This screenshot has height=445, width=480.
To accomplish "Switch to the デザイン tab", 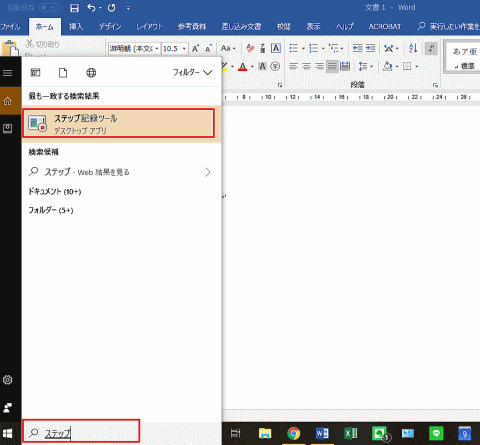I will click(x=110, y=27).
